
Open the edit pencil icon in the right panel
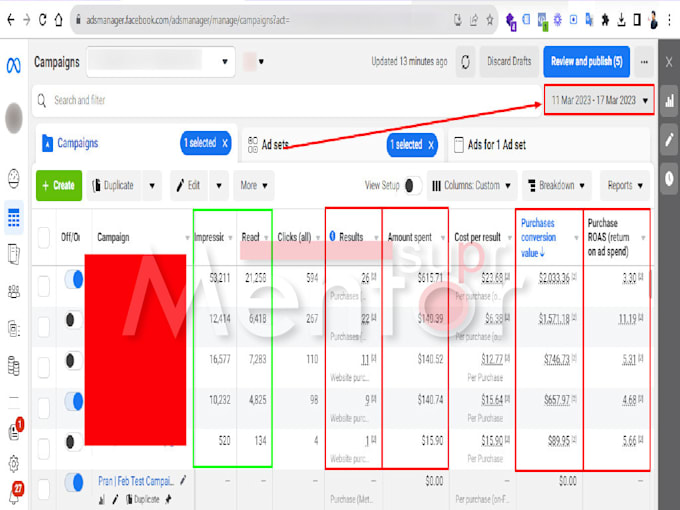670,139
